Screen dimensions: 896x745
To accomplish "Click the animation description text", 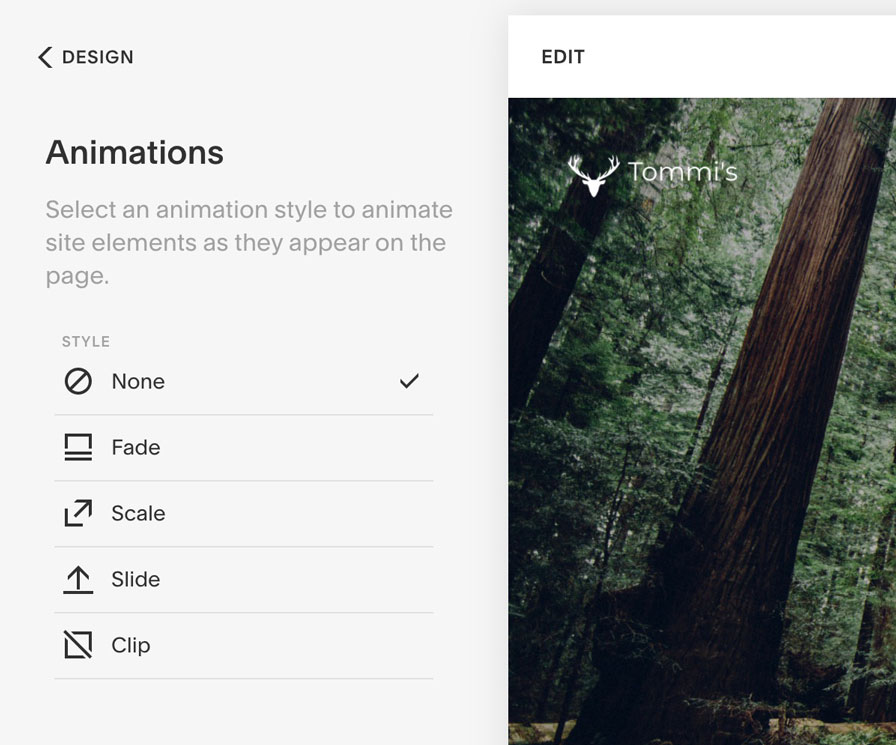I will coord(249,242).
